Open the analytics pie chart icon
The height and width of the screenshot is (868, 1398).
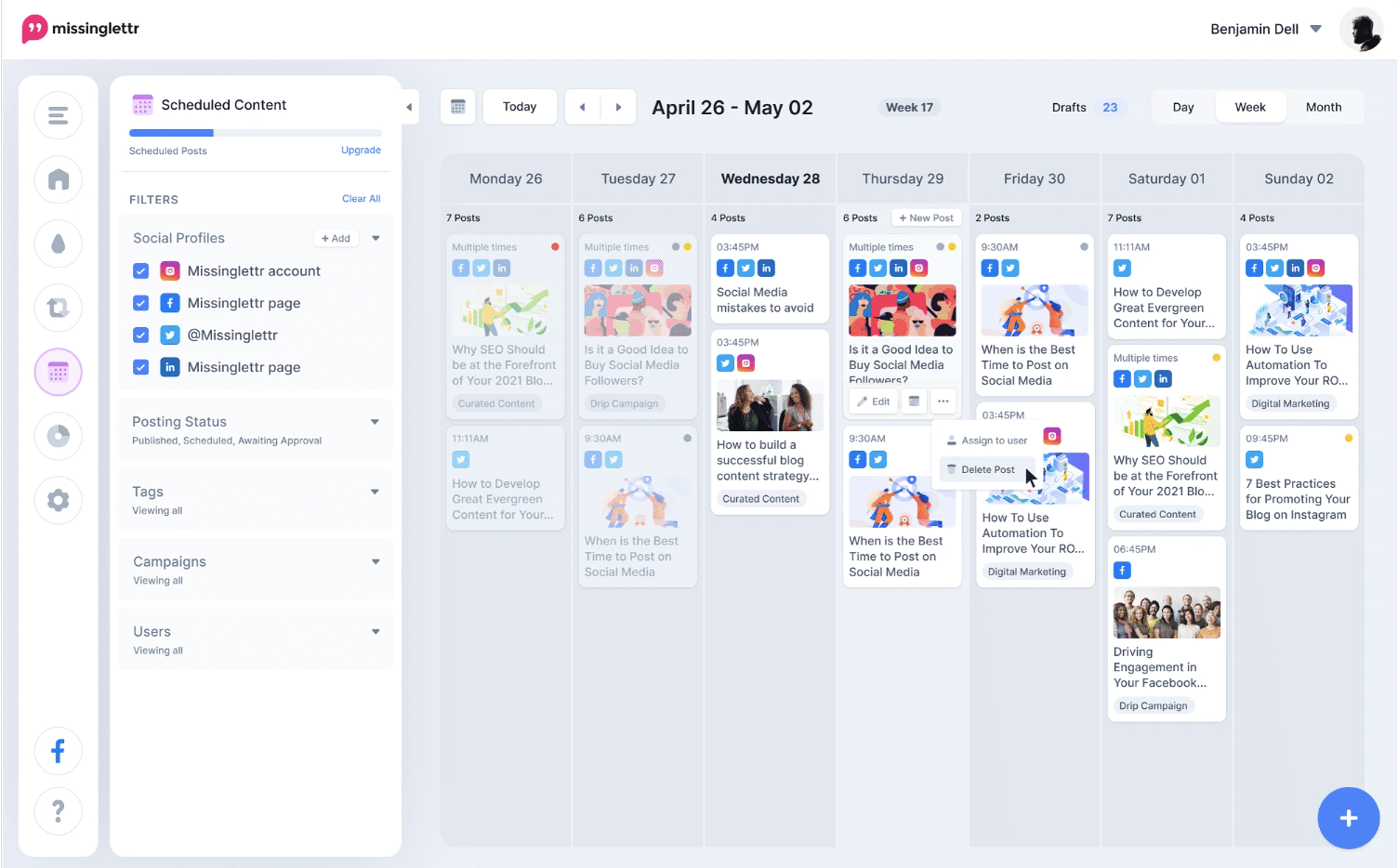pos(58,436)
